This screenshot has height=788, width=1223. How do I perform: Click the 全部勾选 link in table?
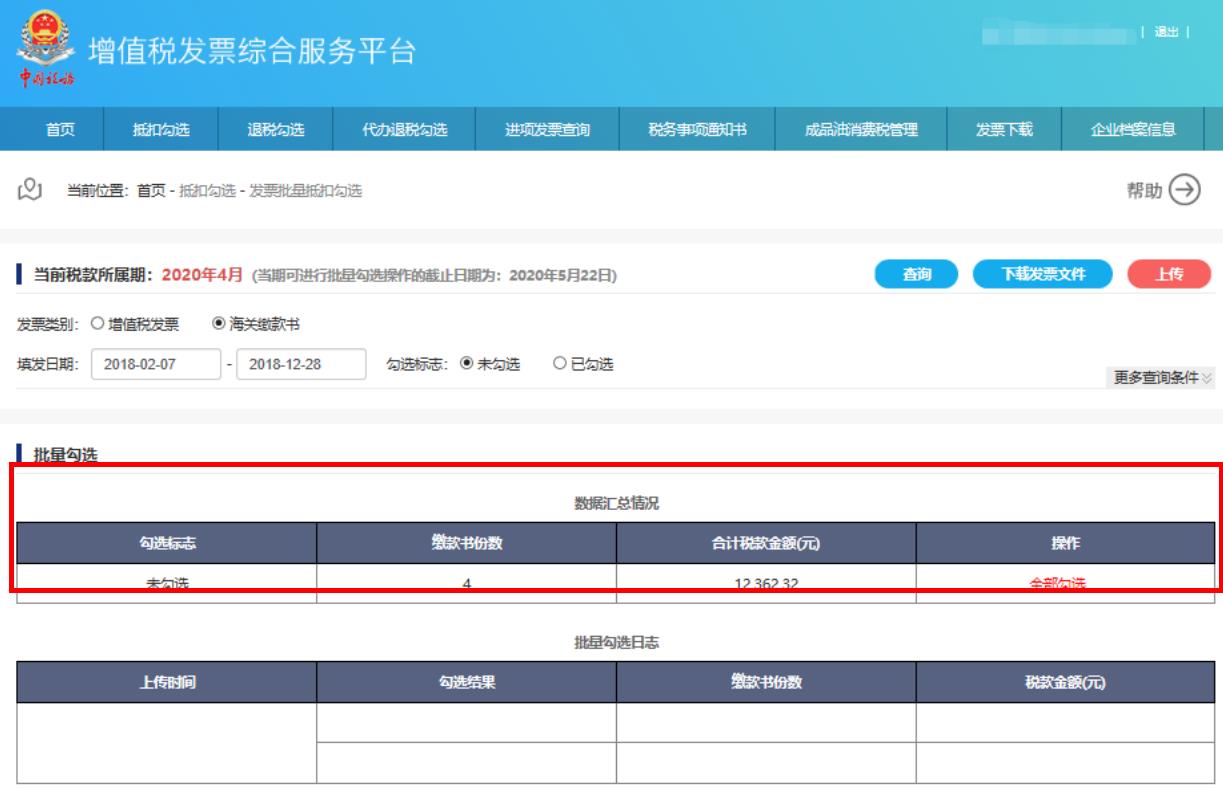pos(1064,583)
